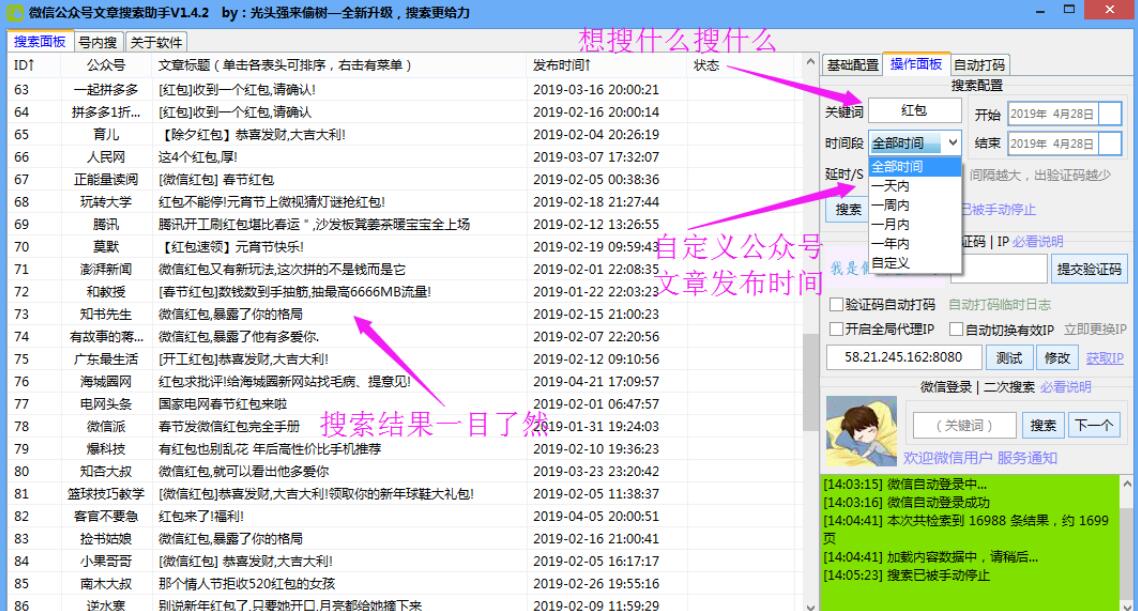1138x611 pixels.
Task: Click the 测试 proxy button
Action: point(1009,358)
